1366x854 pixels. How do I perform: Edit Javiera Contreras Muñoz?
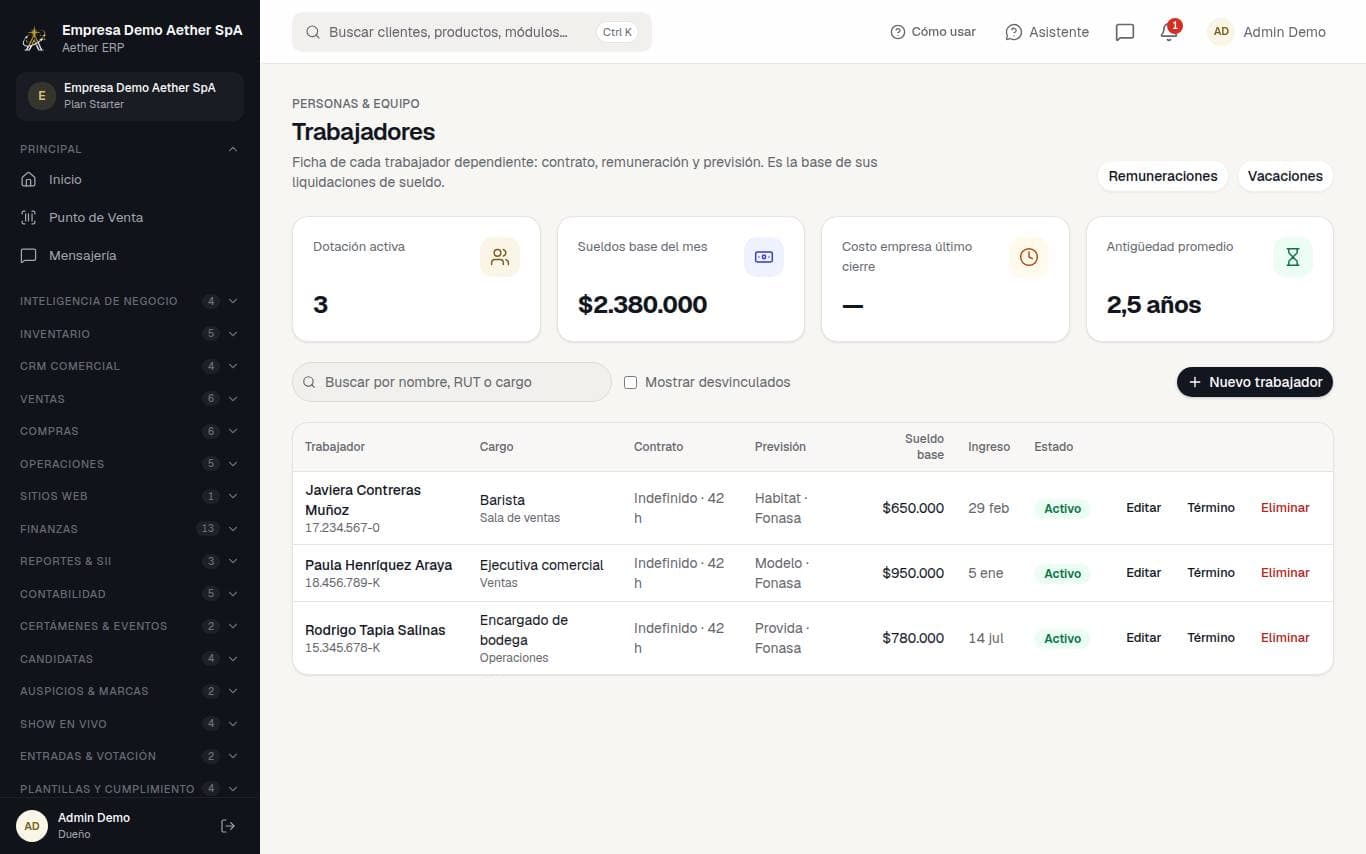coord(1143,508)
